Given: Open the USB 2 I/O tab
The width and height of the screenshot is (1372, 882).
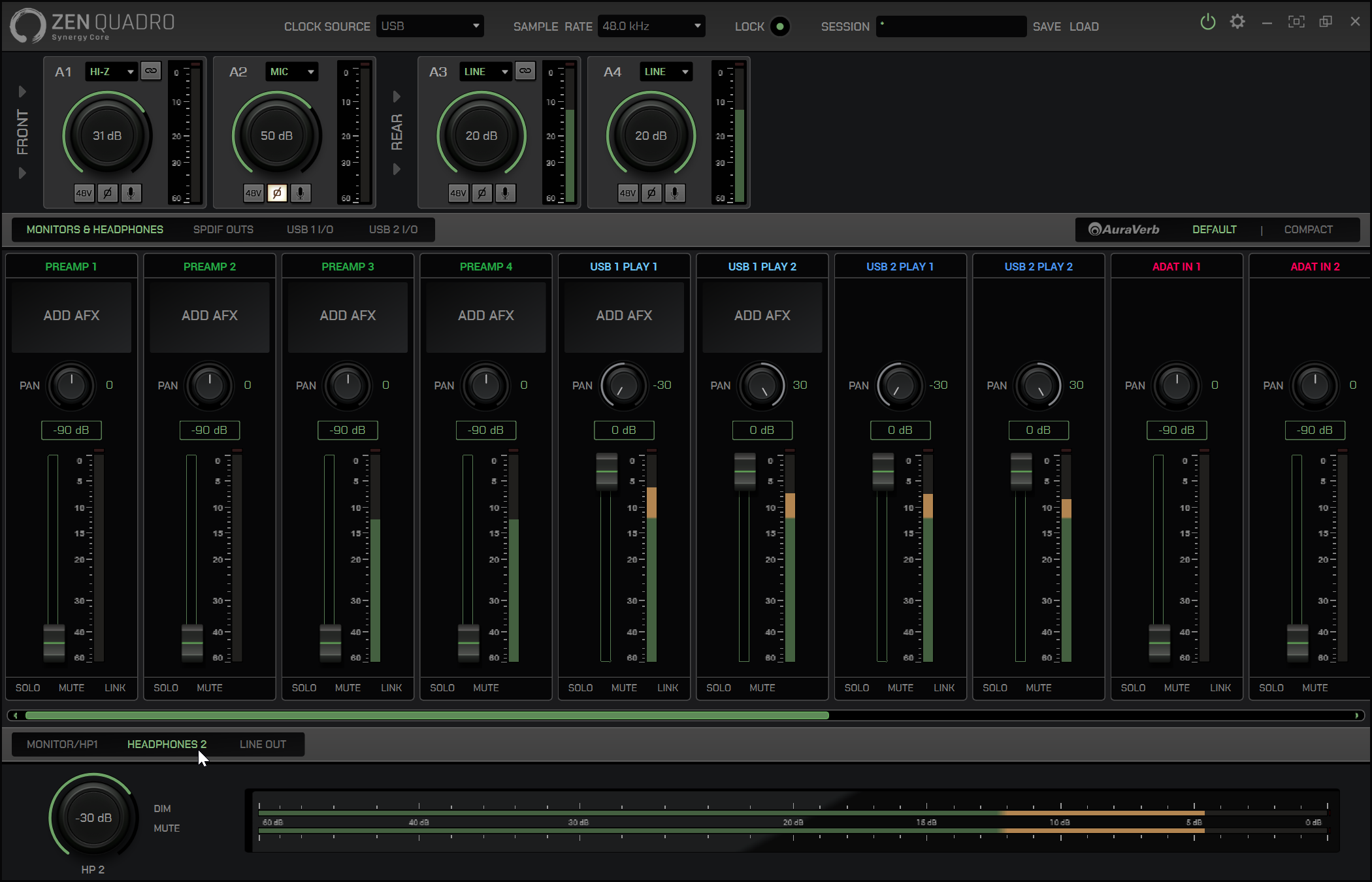Looking at the screenshot, I should pos(393,229).
